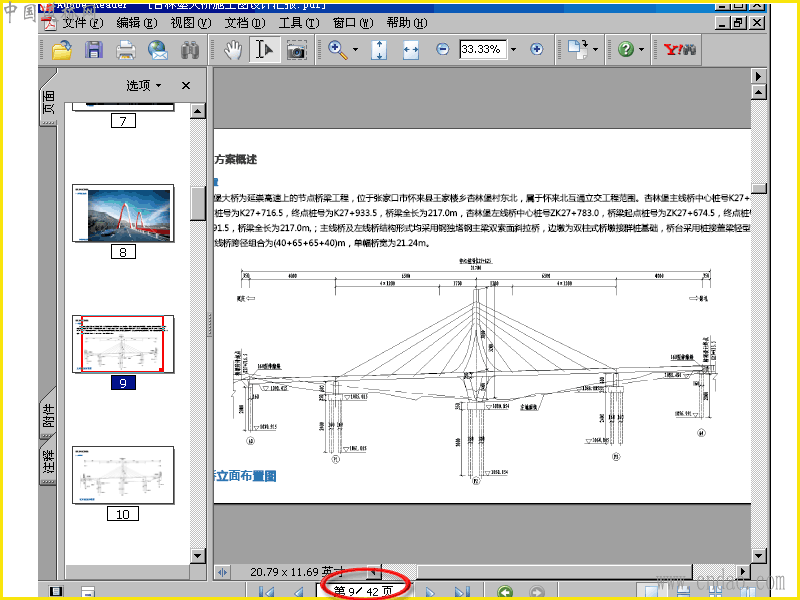This screenshot has height=600, width=800.
Task: Open the Help icon dropdown arrow
Action: click(643, 49)
